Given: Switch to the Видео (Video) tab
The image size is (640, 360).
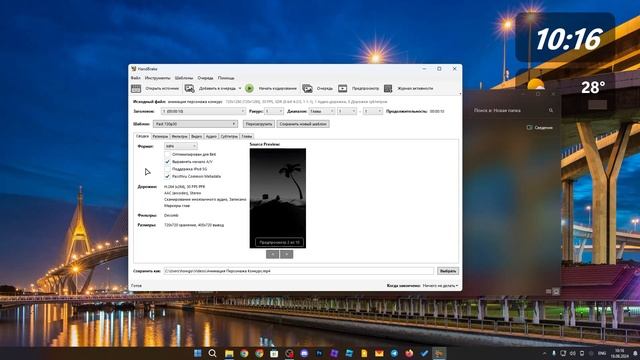Looking at the screenshot, I should [196, 136].
